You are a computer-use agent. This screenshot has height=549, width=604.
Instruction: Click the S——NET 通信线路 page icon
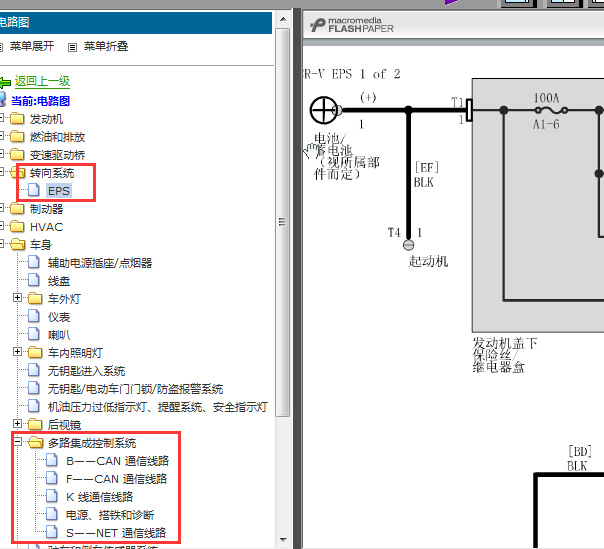(52, 532)
